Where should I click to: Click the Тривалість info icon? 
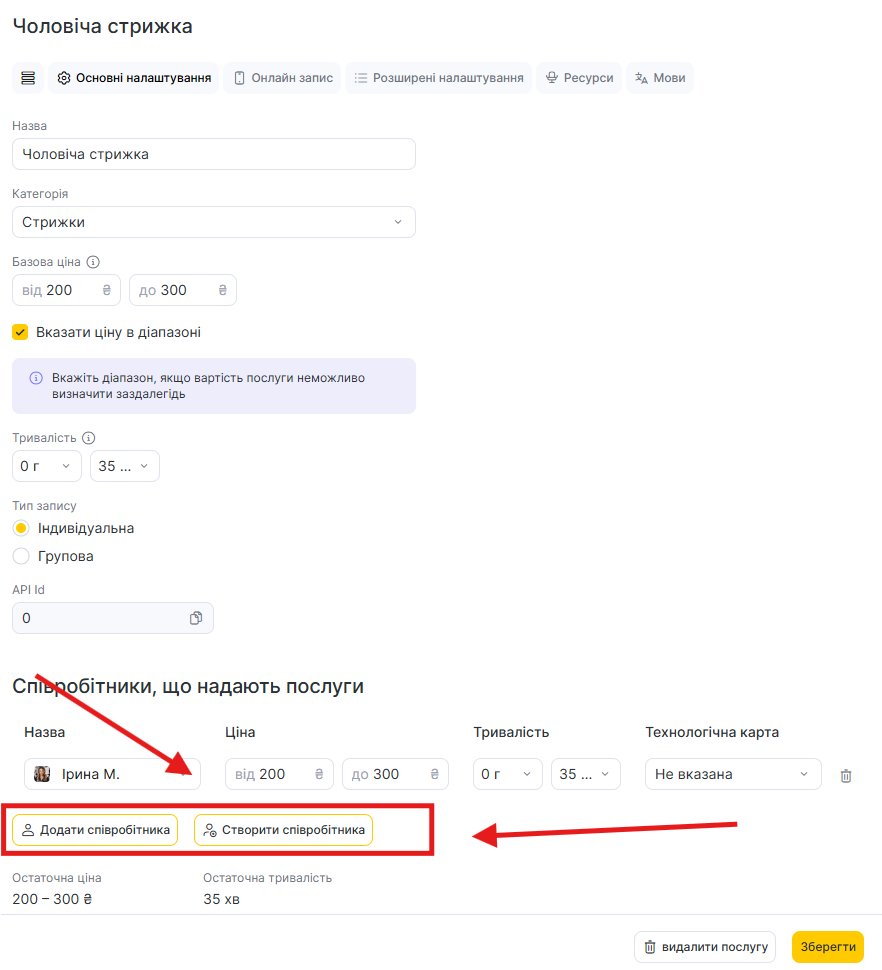click(x=88, y=438)
